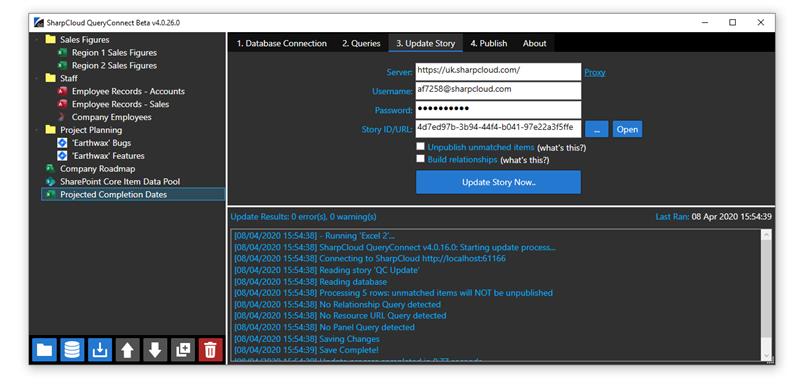This screenshot has height=384, width=800.
Task: Click Excel icon beside Projected Completion Dates
Action: click(x=51, y=194)
